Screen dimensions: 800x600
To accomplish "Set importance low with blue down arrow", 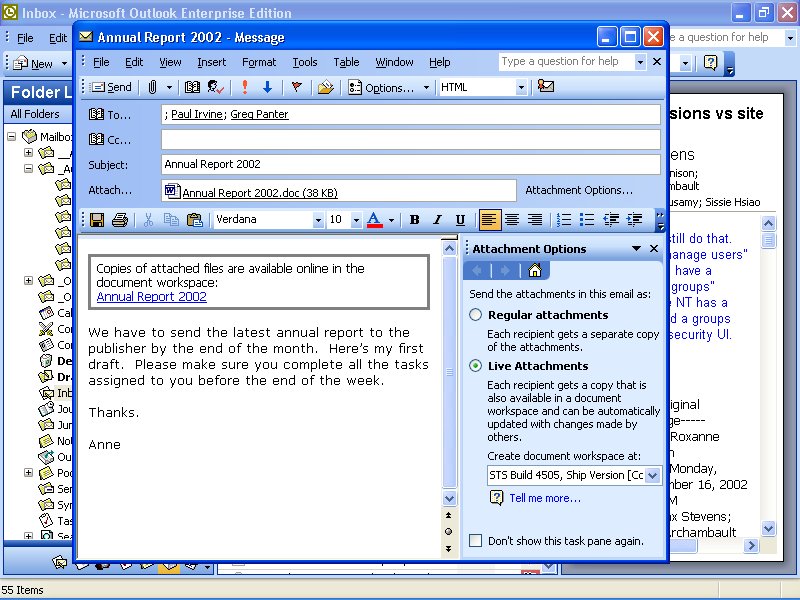I will (267, 87).
